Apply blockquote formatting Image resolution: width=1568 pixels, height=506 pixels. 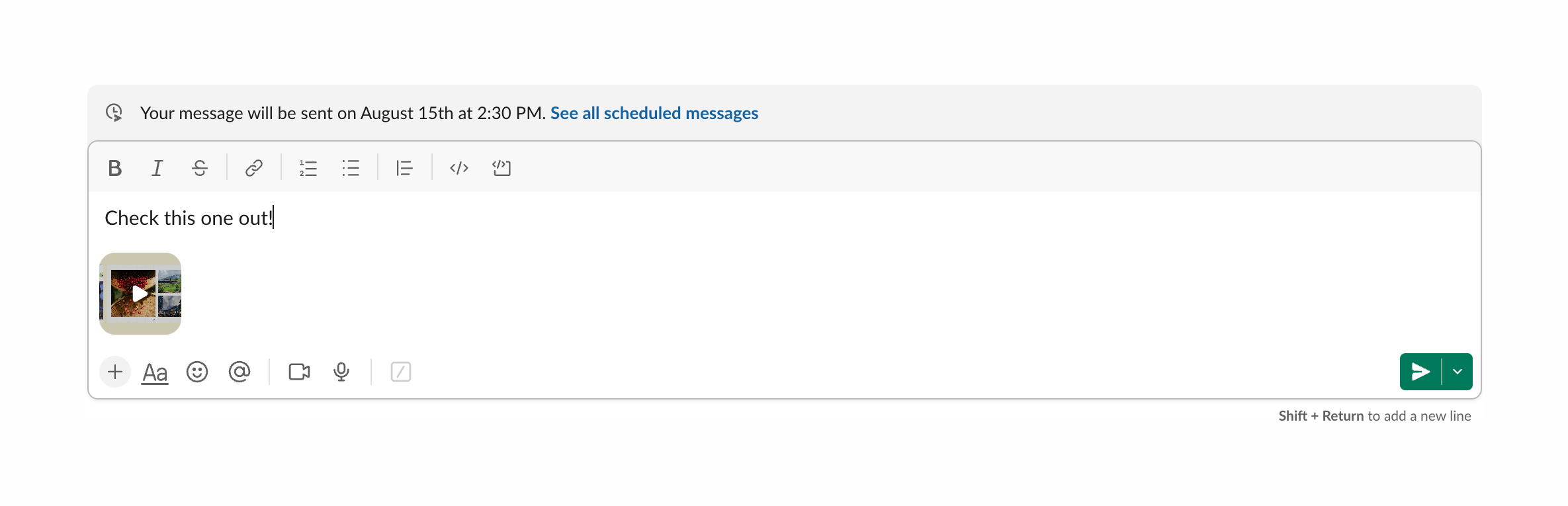click(404, 168)
